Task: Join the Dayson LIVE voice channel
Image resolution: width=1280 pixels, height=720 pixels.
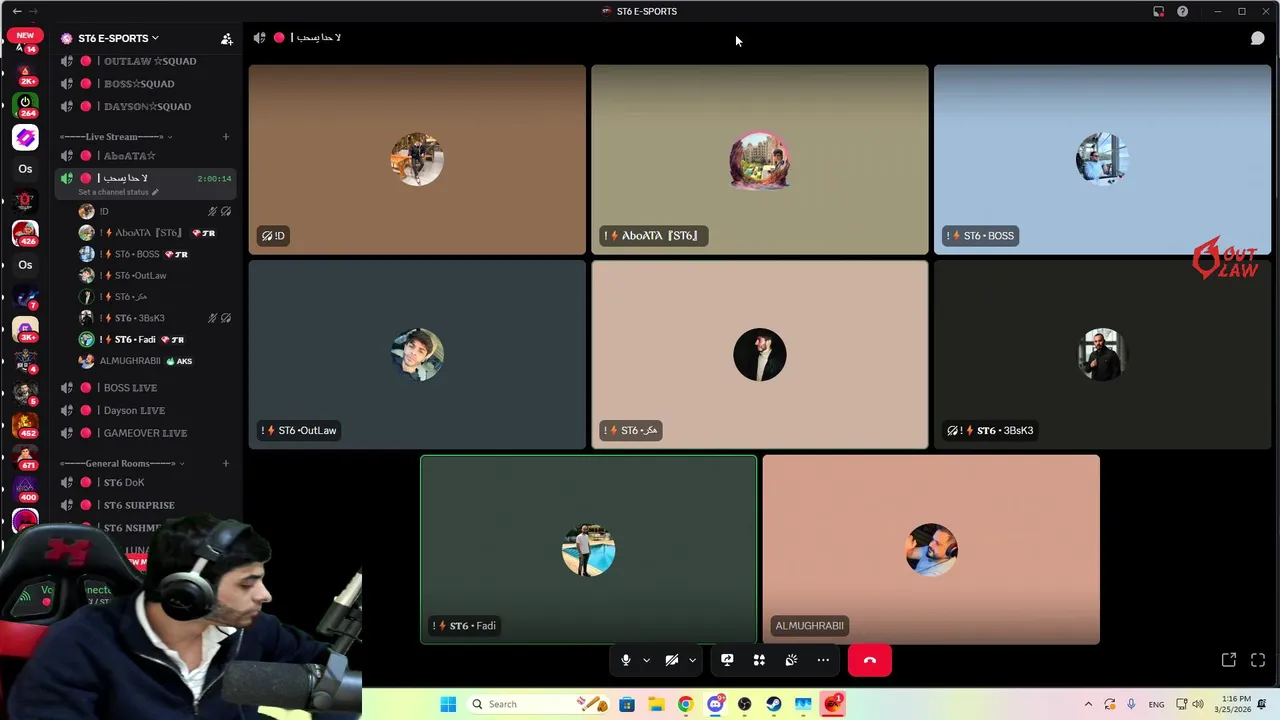Action: click(x=146, y=410)
